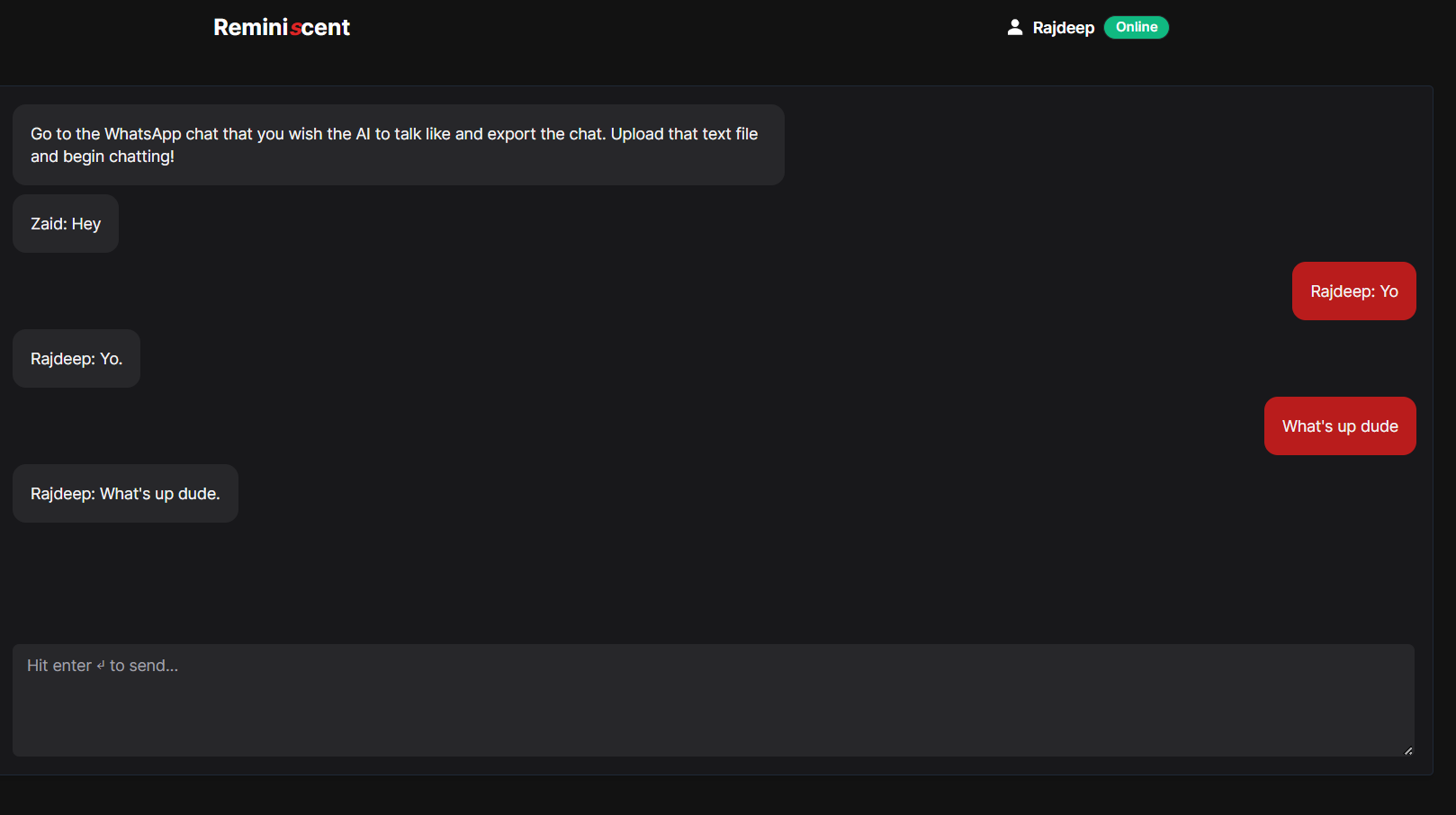
Task: Select the 'Zaid: Hey' message bubble
Action: click(66, 224)
